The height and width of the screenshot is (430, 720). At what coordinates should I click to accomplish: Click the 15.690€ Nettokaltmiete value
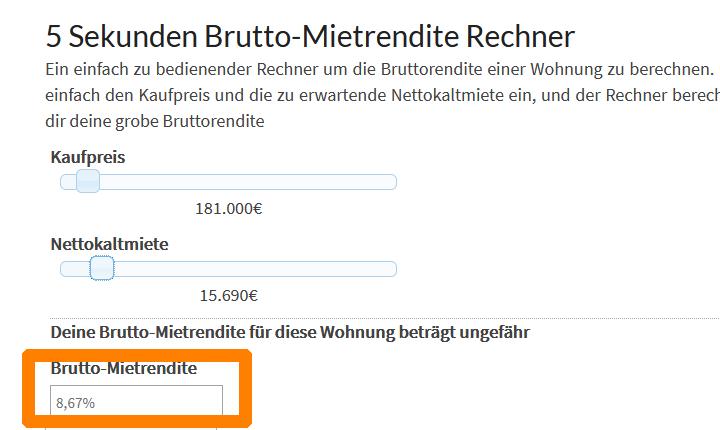(x=229, y=295)
